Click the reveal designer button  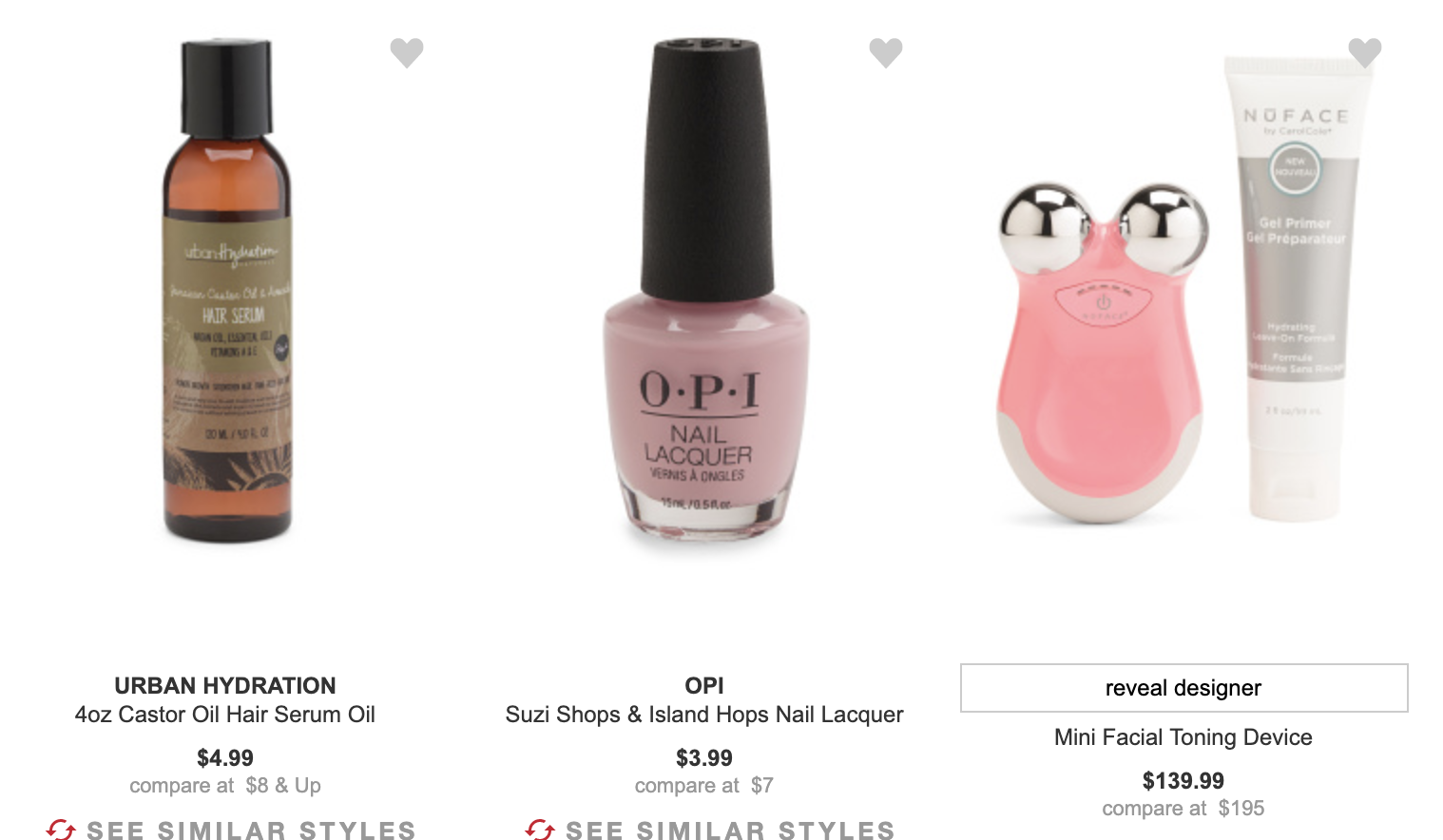click(x=1183, y=688)
